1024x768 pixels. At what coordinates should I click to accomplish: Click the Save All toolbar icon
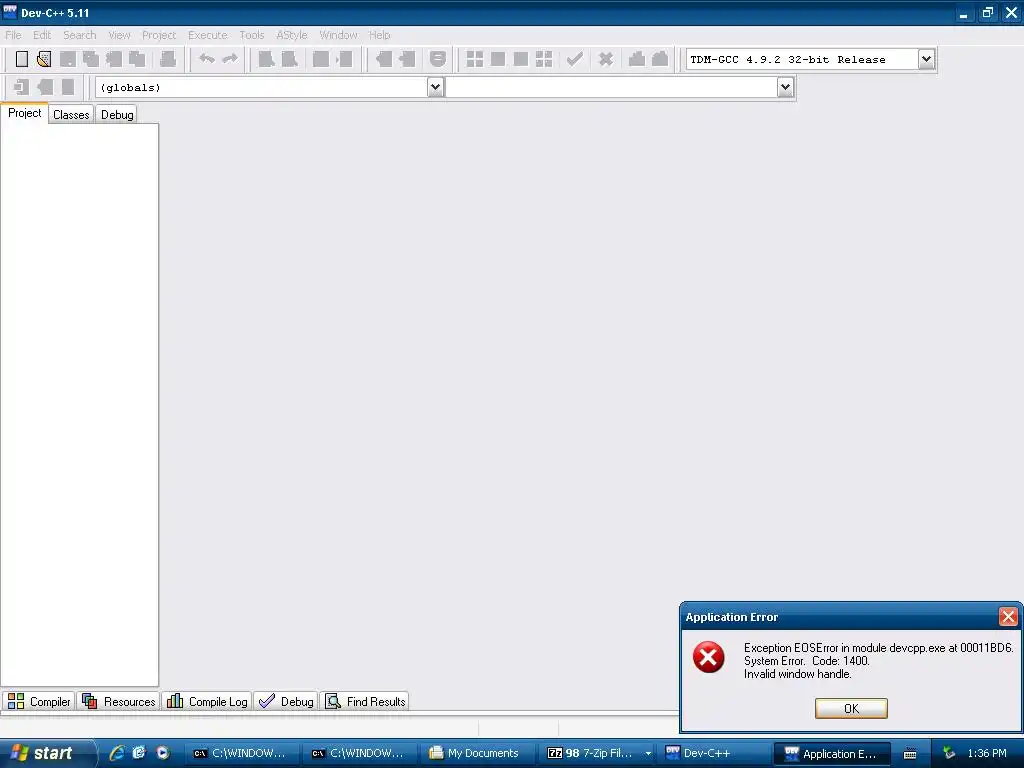(91, 59)
